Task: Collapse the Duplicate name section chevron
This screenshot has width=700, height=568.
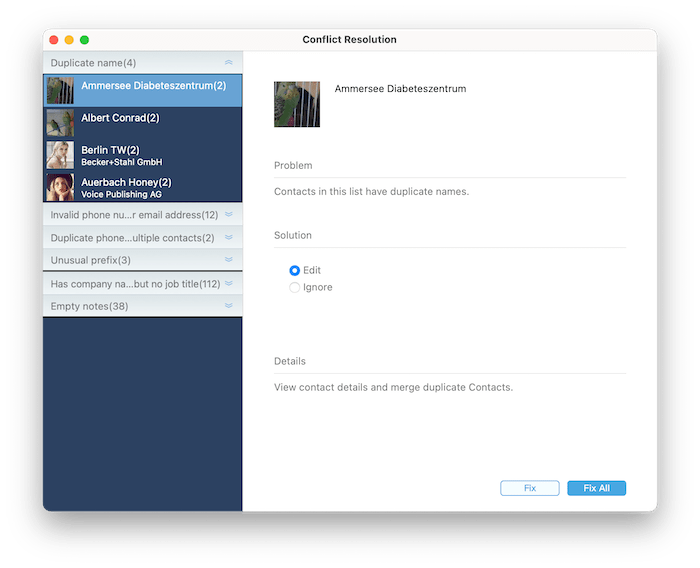Action: (228, 63)
